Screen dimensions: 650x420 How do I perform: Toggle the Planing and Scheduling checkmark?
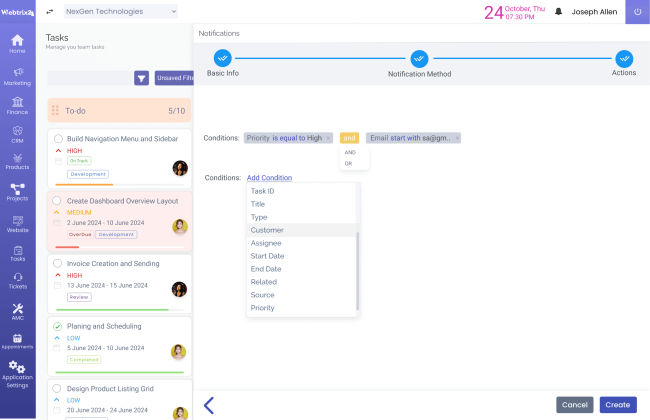pos(58,326)
